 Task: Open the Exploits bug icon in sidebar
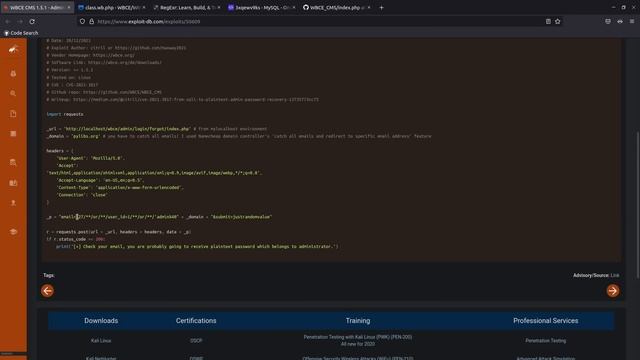[x=13, y=74]
